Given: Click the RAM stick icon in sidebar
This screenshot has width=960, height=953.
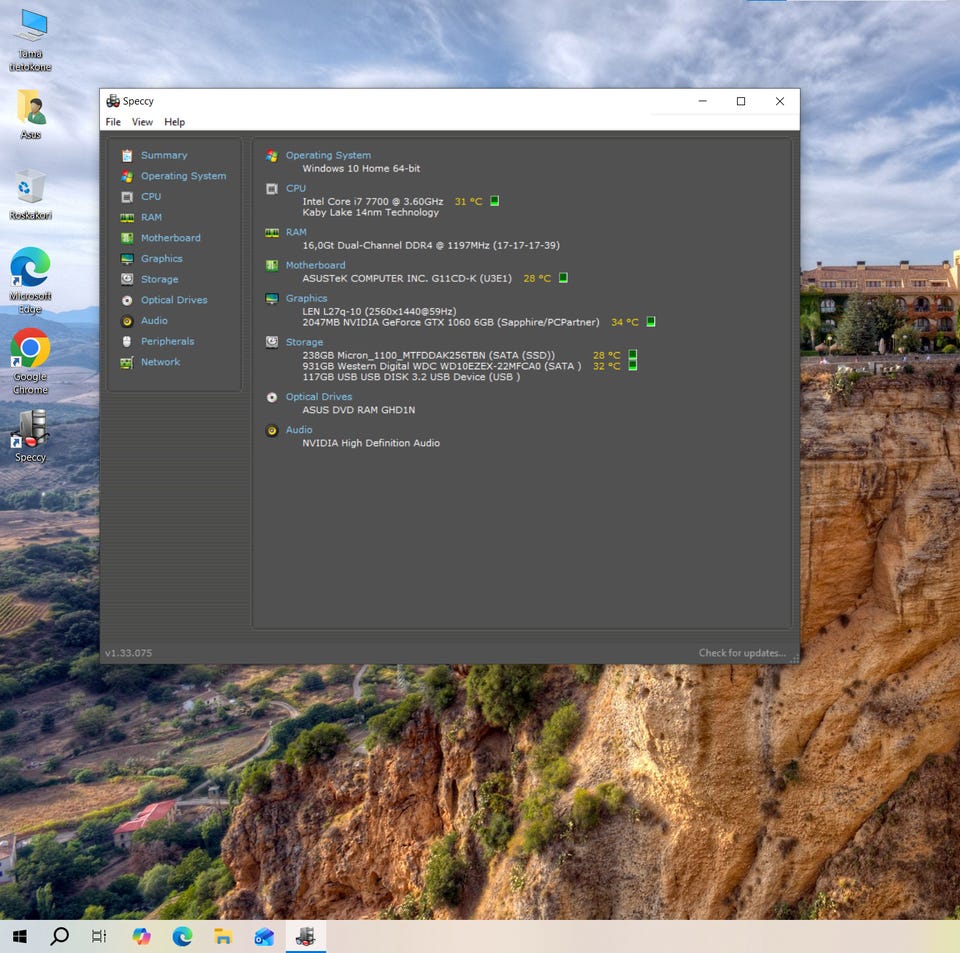Looking at the screenshot, I should [127, 217].
